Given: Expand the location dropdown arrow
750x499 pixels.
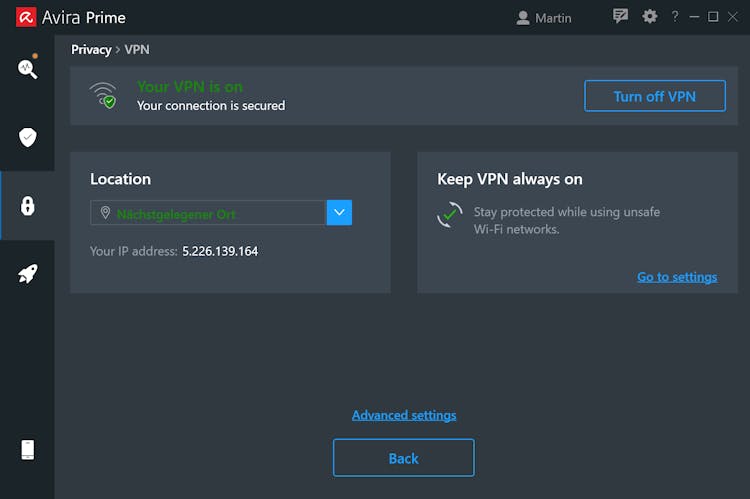Looking at the screenshot, I should point(339,212).
